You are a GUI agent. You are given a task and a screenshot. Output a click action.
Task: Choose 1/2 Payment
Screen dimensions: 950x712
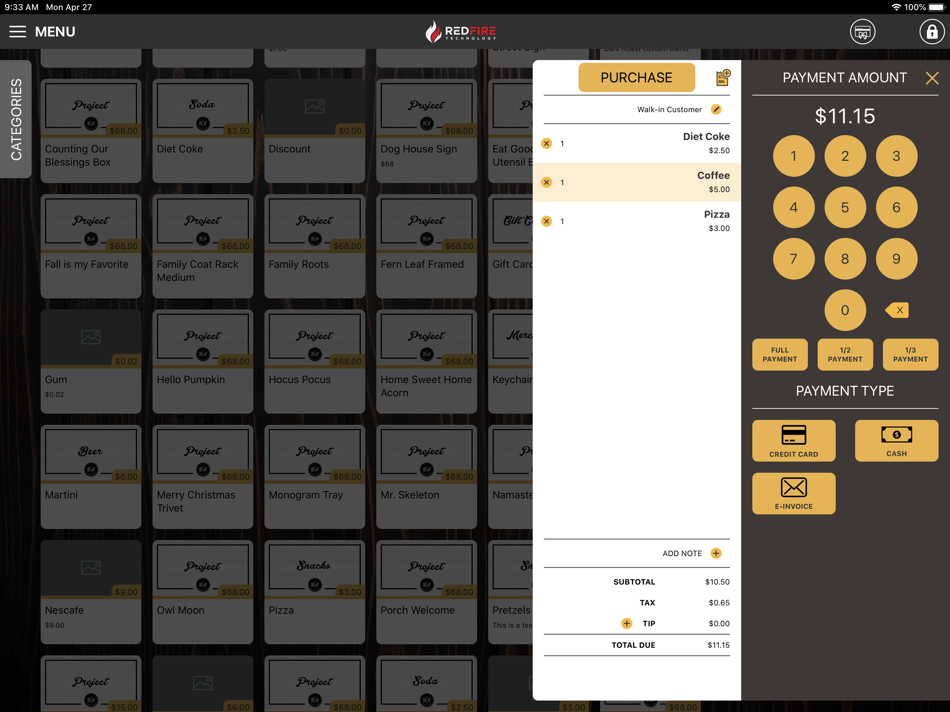[x=845, y=354]
